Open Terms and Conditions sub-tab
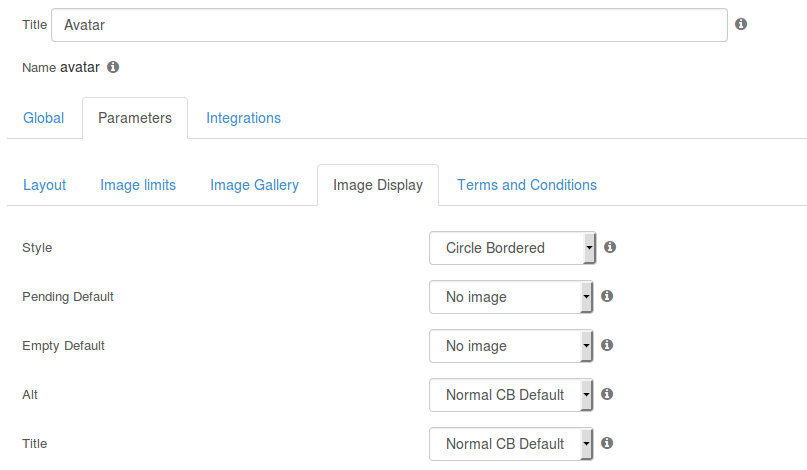The image size is (807, 470). click(527, 185)
